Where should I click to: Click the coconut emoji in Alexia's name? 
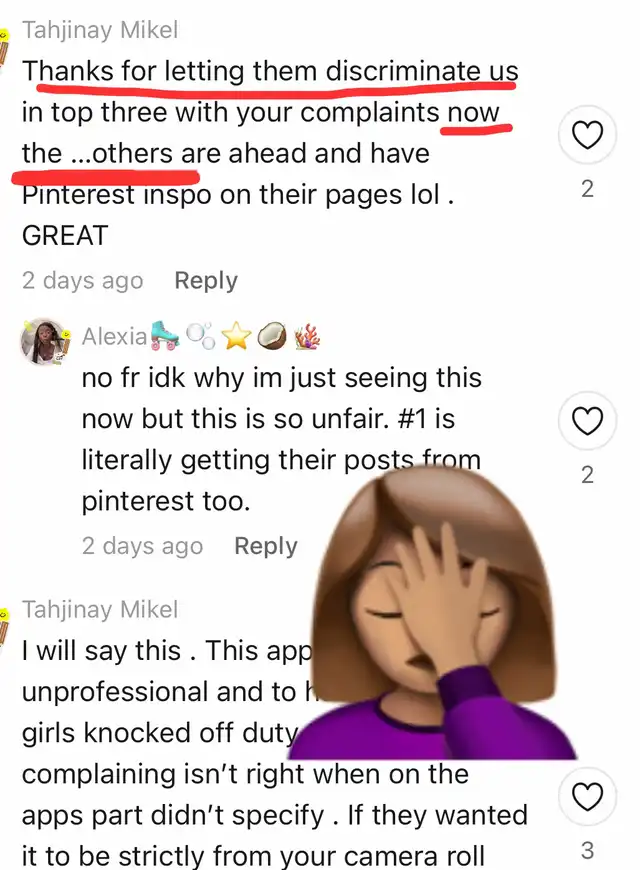272,336
